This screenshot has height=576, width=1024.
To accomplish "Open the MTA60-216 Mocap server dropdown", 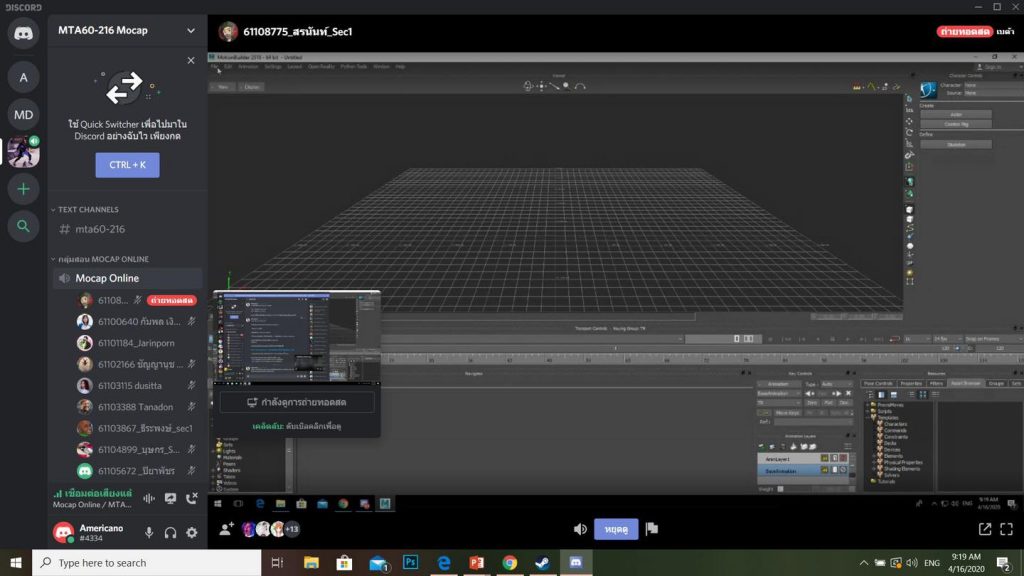I will 190,30.
